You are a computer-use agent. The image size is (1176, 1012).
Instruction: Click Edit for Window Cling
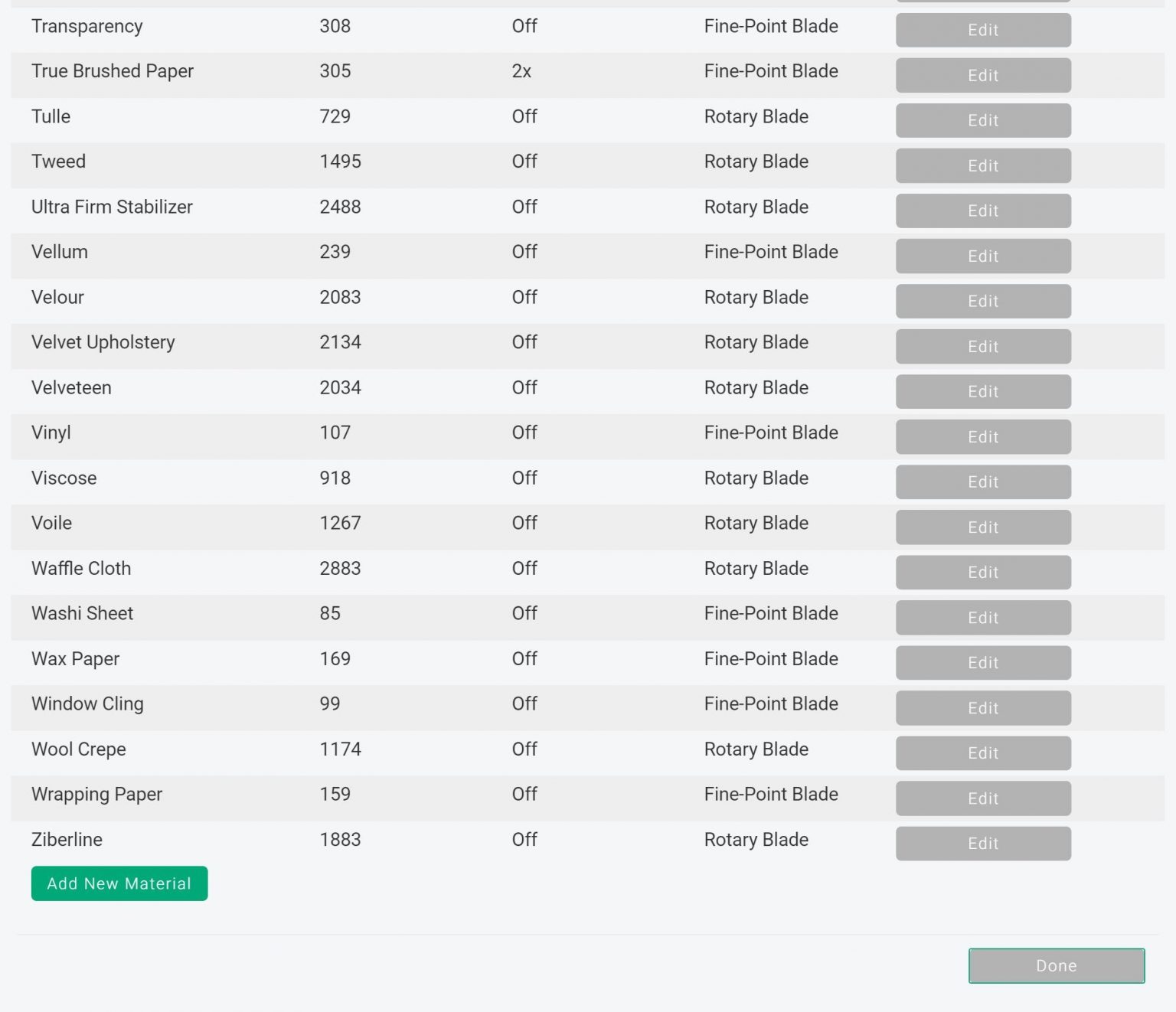pos(983,707)
